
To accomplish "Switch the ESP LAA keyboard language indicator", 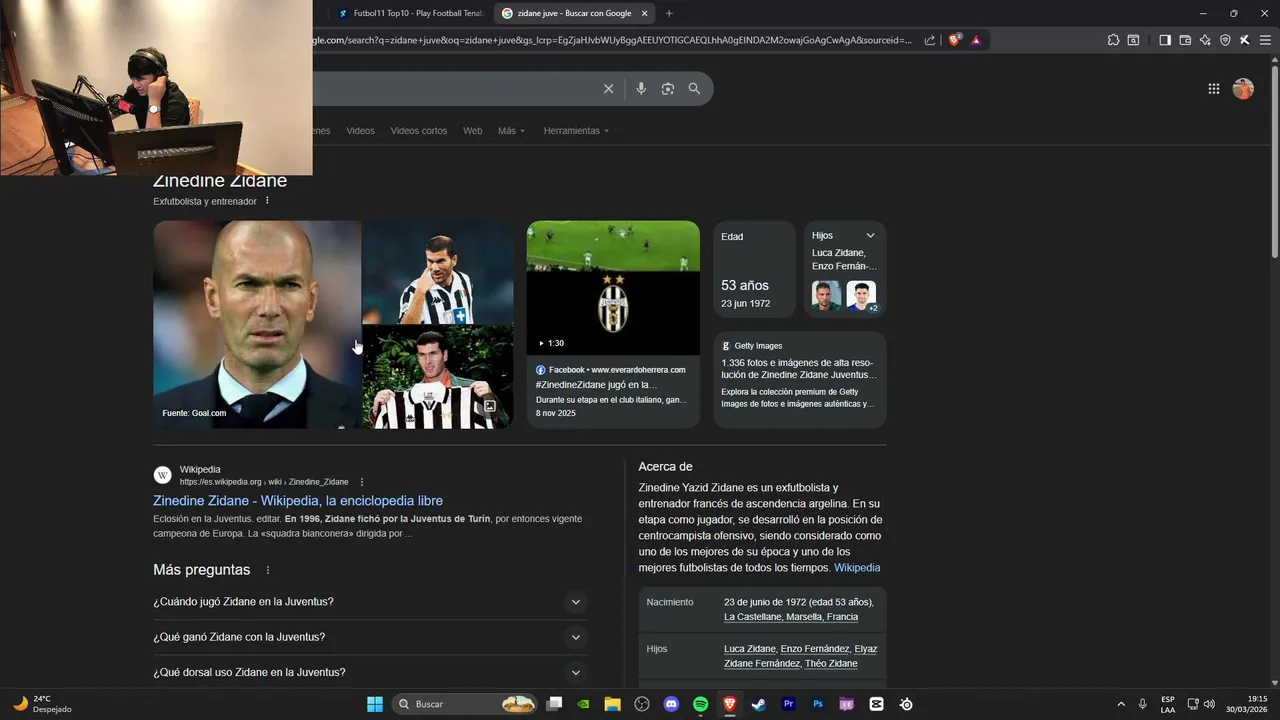I will [x=1168, y=704].
